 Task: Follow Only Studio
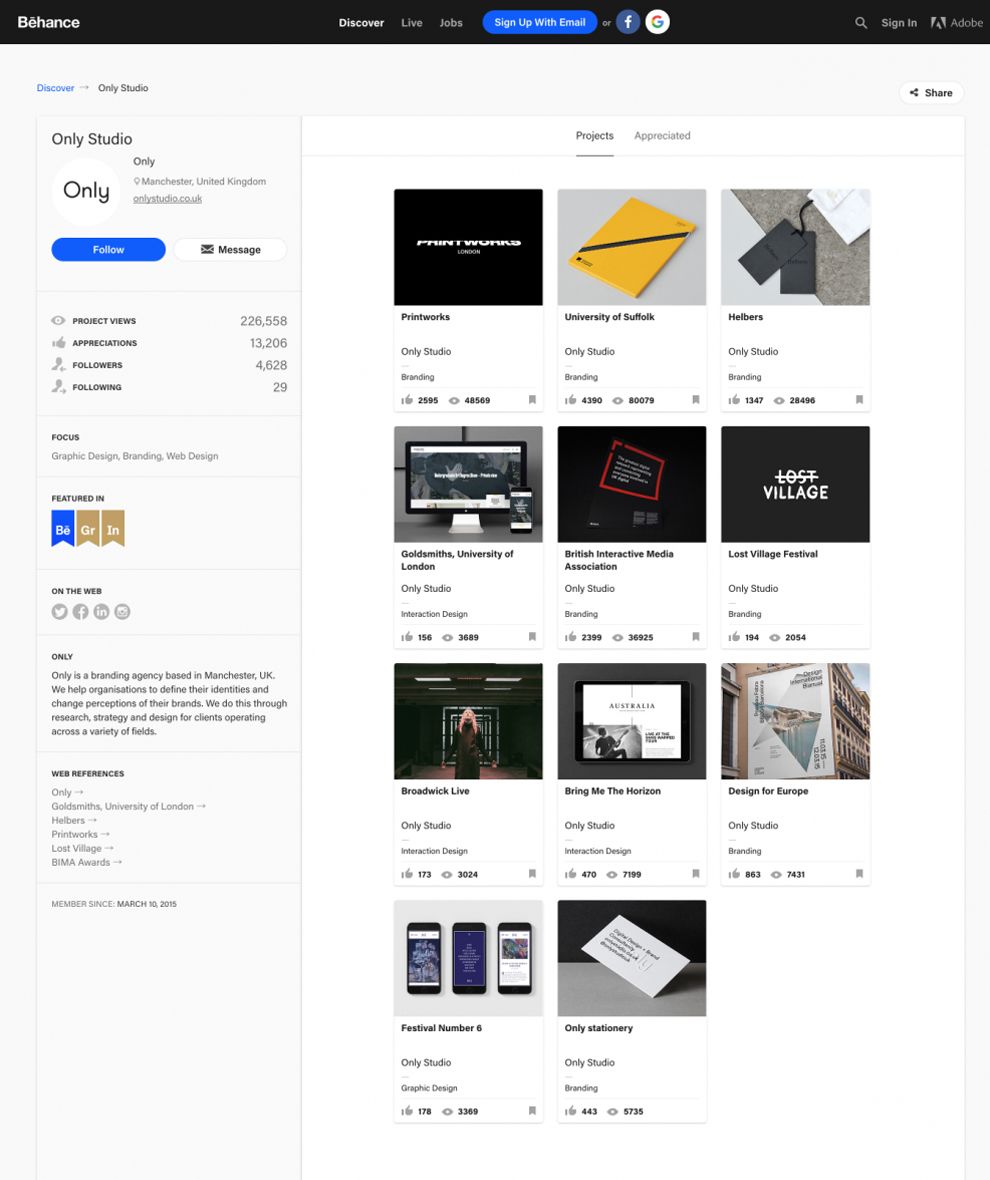pyautogui.click(x=108, y=249)
